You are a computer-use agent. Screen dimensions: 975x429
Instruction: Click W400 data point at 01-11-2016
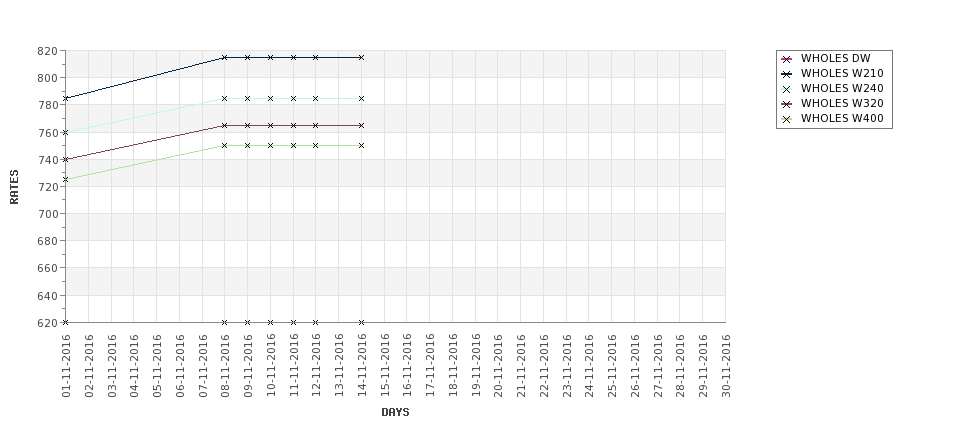pos(65,180)
